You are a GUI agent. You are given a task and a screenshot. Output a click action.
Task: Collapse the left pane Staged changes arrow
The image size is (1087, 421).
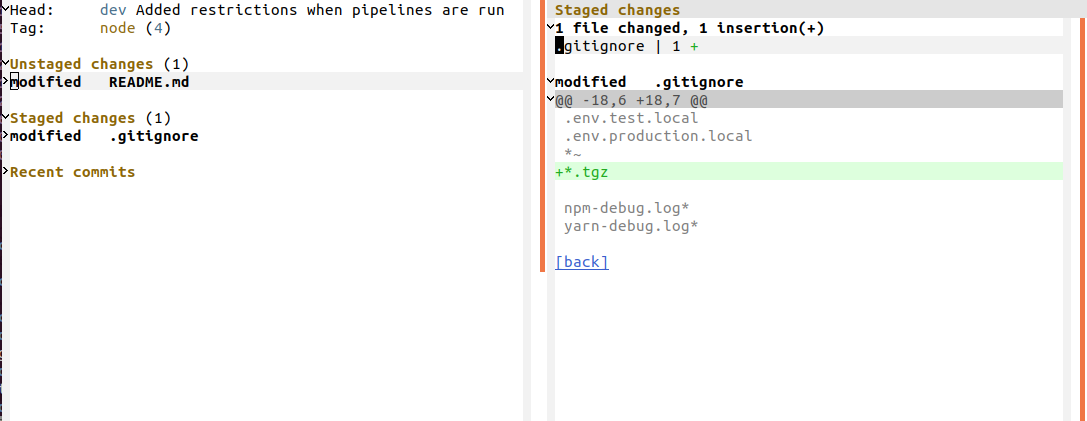5,118
